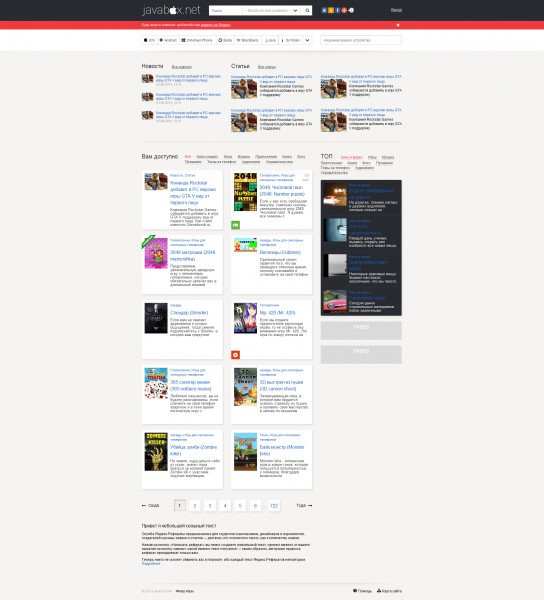Select the Android platform button
The image size is (544, 600).
[x=168, y=40]
